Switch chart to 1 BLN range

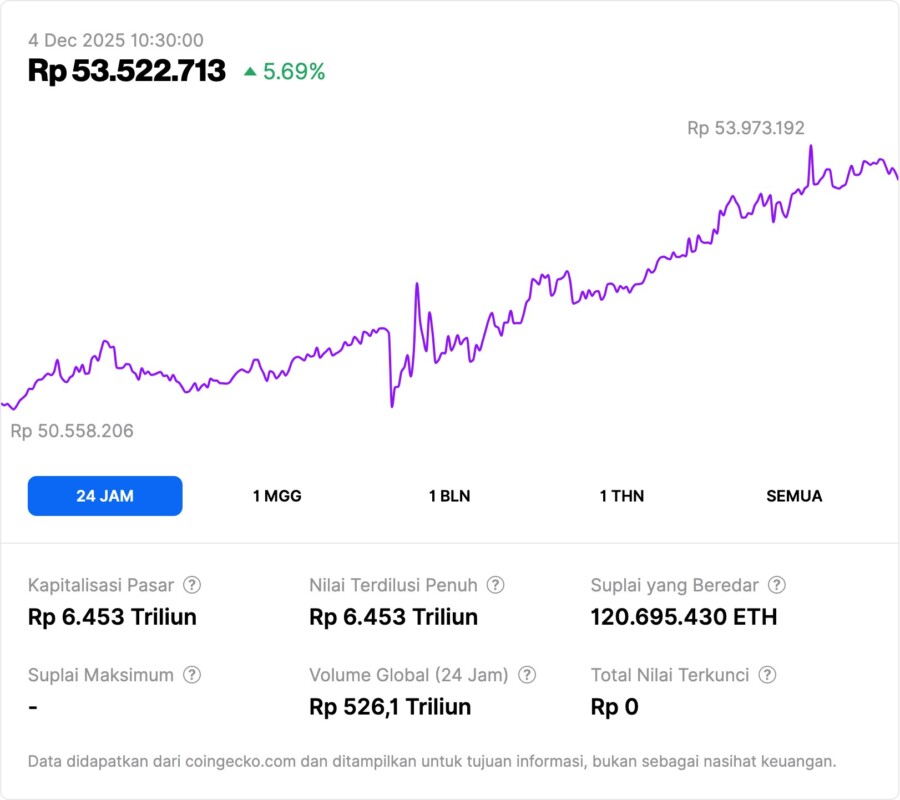(x=449, y=496)
